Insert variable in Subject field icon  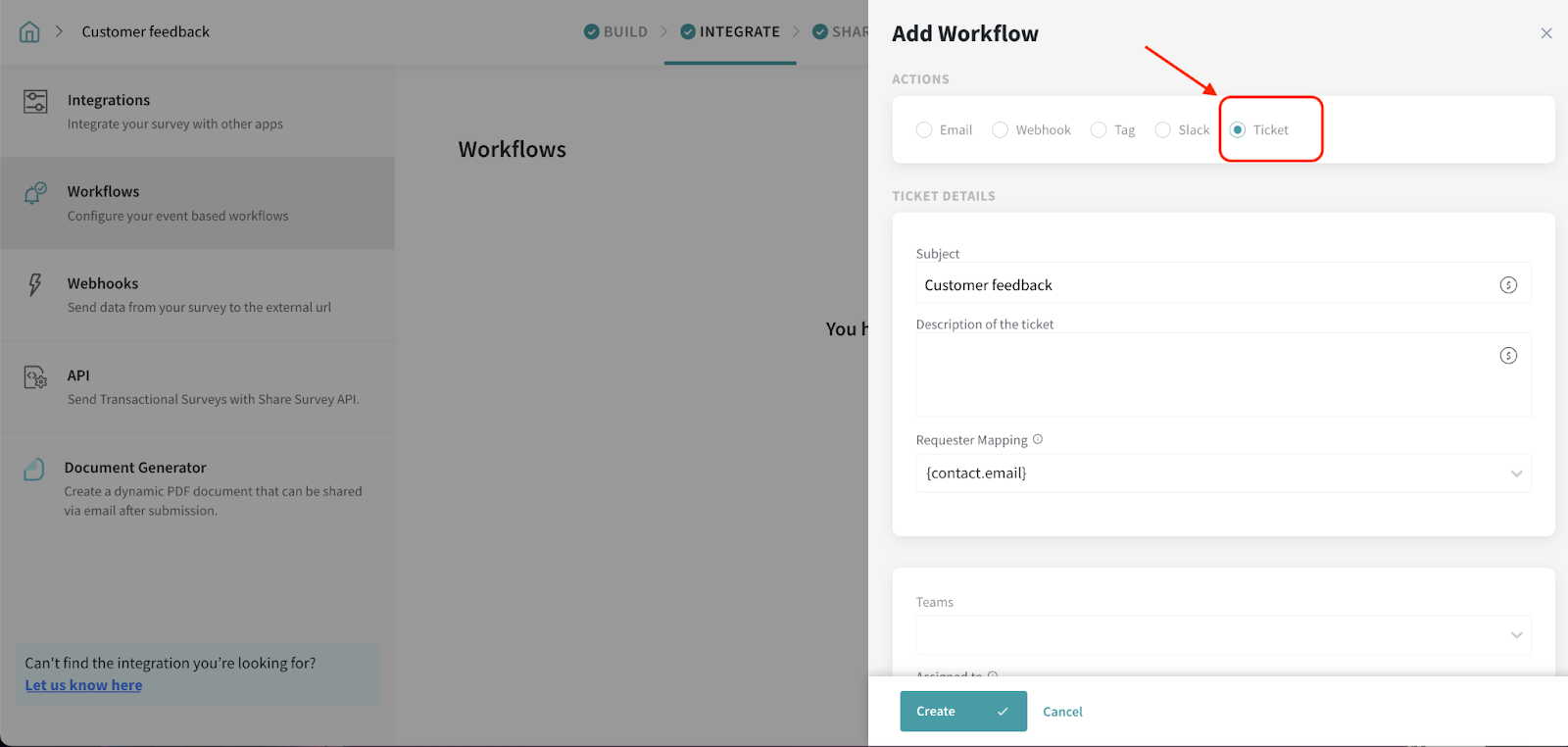click(x=1508, y=285)
